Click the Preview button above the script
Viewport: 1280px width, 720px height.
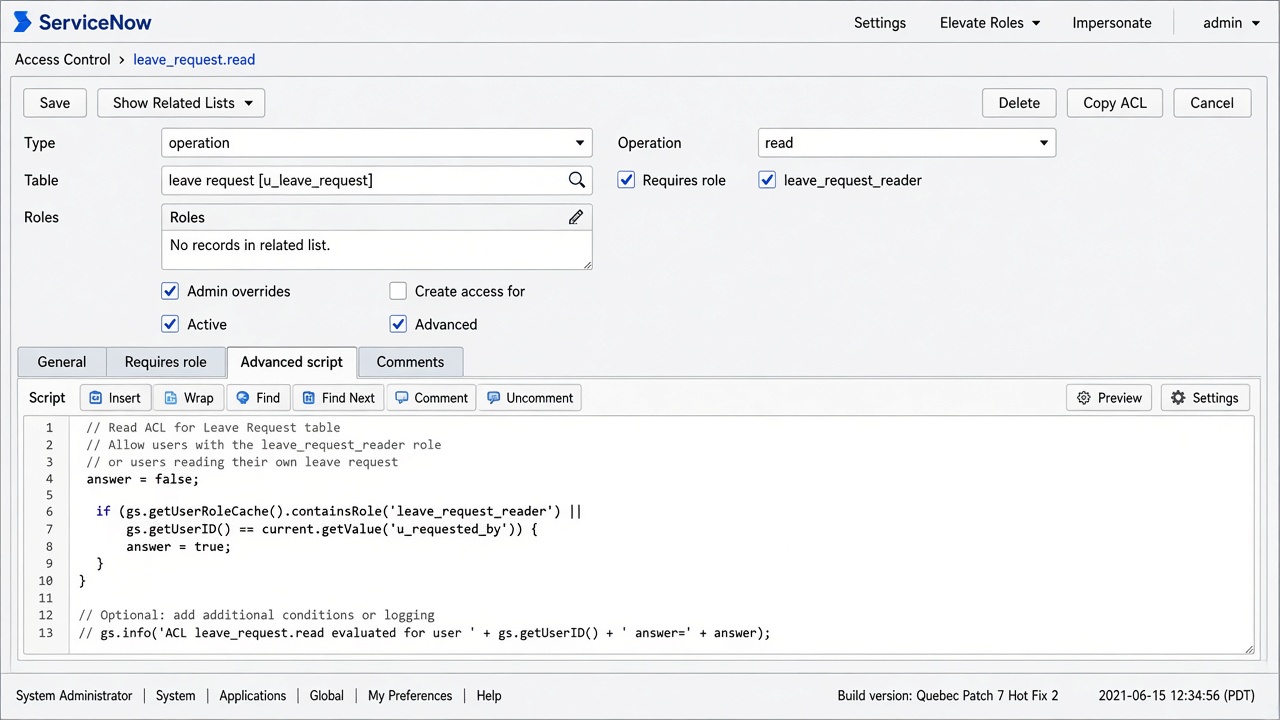pos(1109,398)
